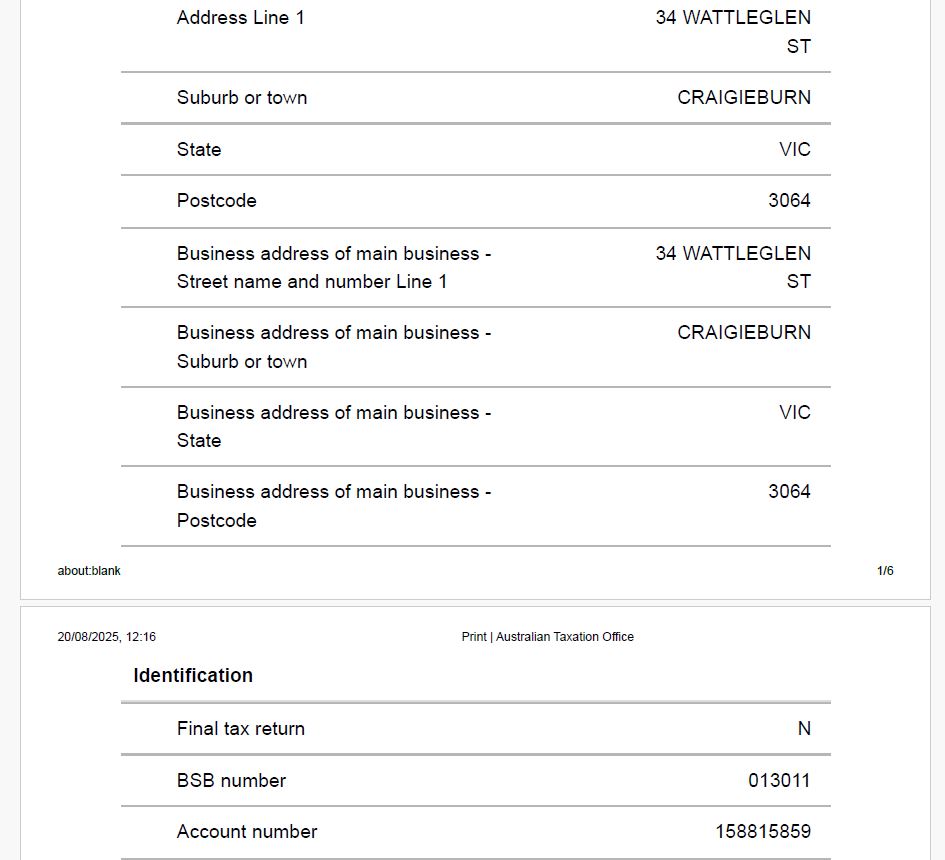The height and width of the screenshot is (860, 945).
Task: Click the business address Suburb or town label
Action: [333, 346]
